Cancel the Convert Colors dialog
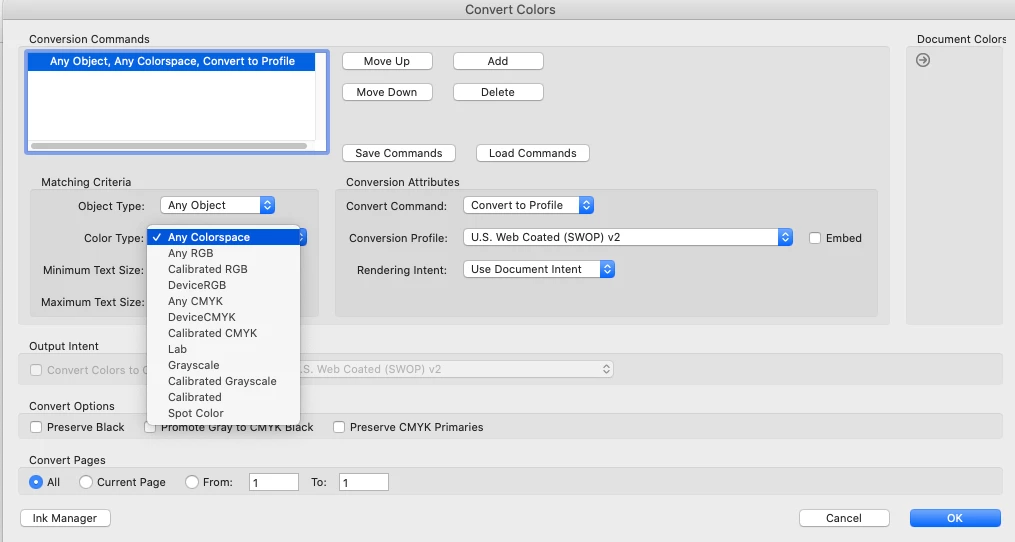 tap(844, 518)
